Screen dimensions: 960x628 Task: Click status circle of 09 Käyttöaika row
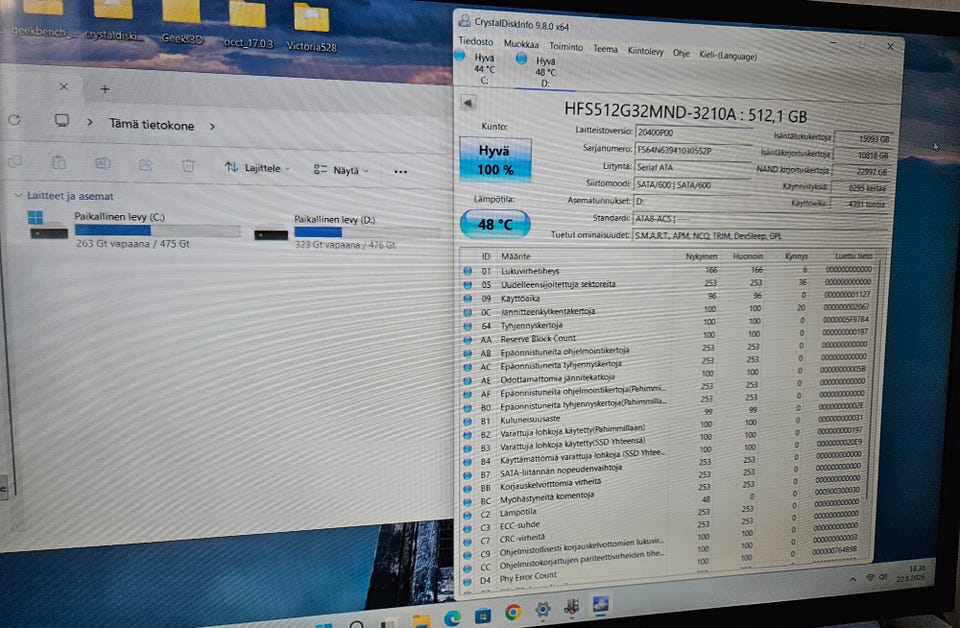tap(468, 298)
